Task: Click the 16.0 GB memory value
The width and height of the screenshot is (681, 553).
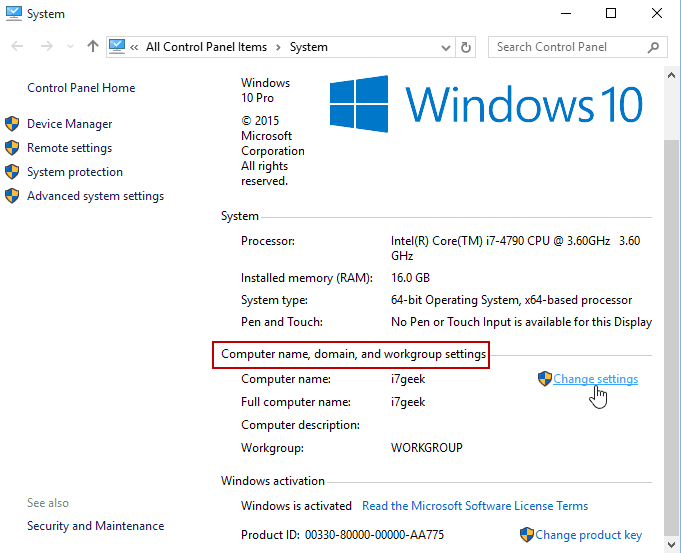Action: click(410, 278)
